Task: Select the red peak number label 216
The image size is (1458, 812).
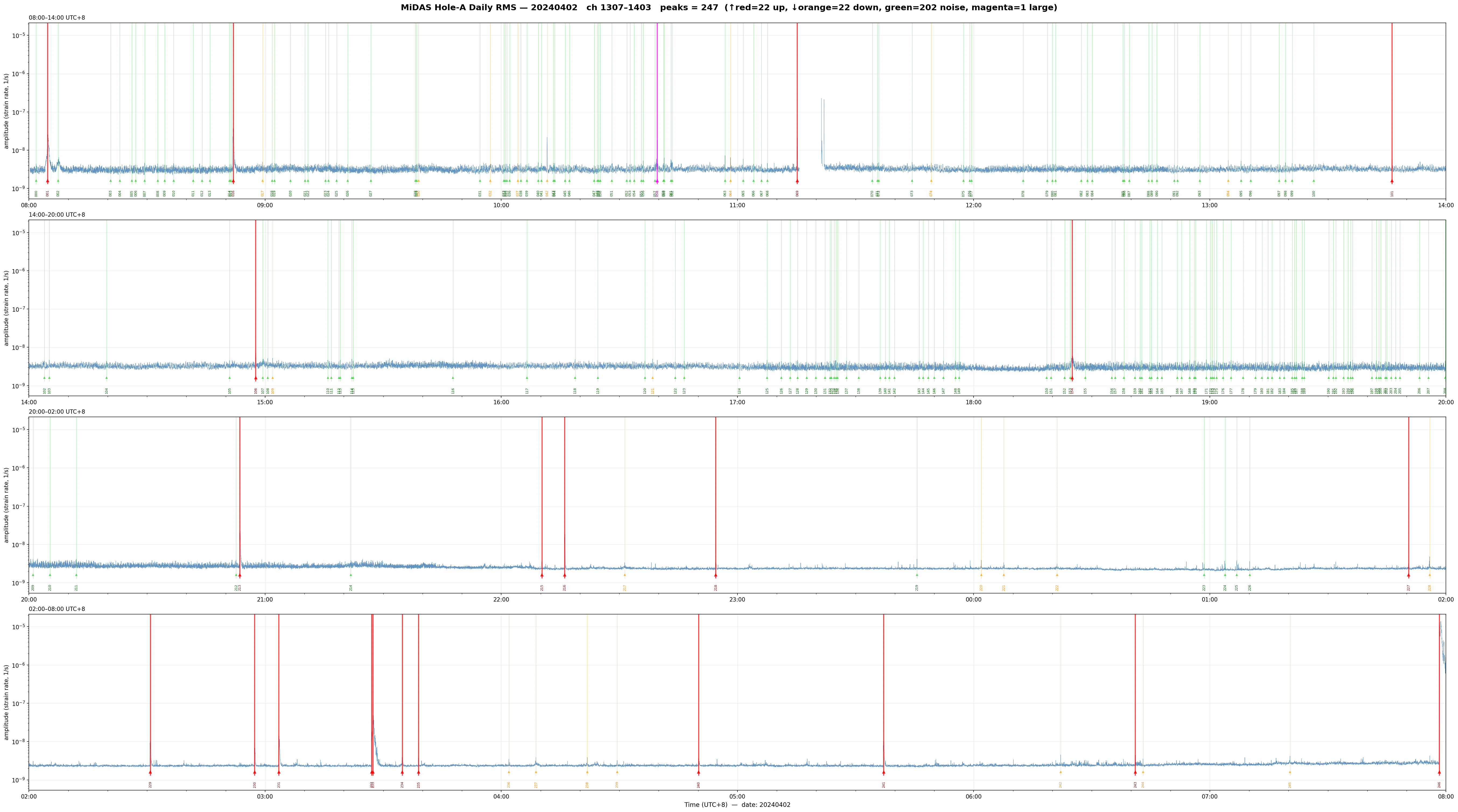Action: click(565, 587)
